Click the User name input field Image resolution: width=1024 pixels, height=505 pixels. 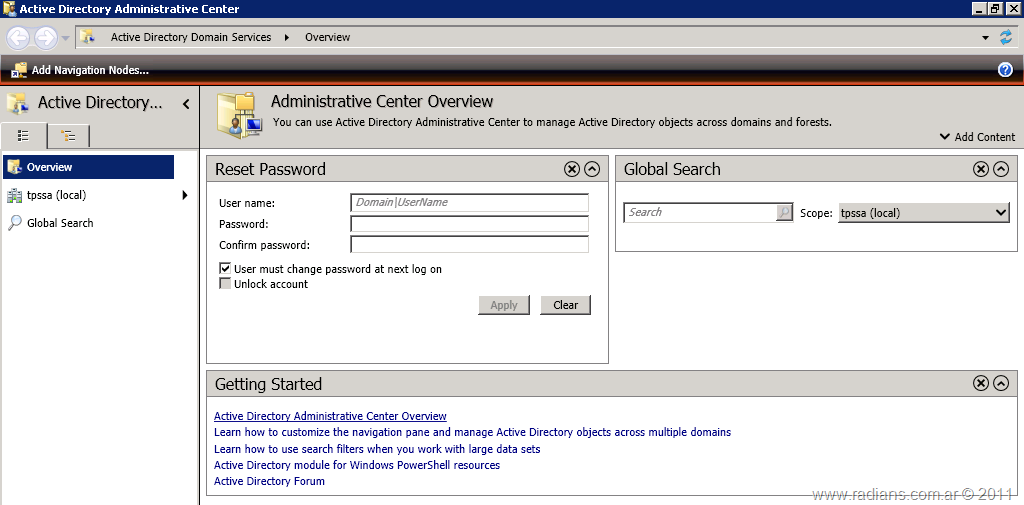(x=469, y=203)
